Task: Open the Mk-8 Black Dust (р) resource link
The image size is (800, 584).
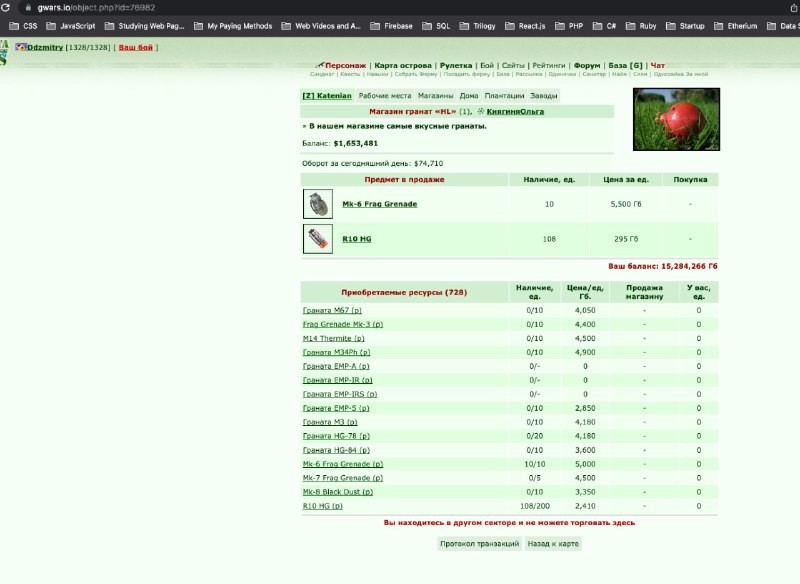Action: point(338,492)
